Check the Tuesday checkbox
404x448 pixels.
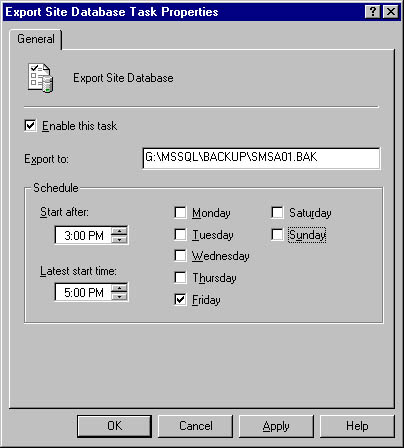[x=180, y=235]
